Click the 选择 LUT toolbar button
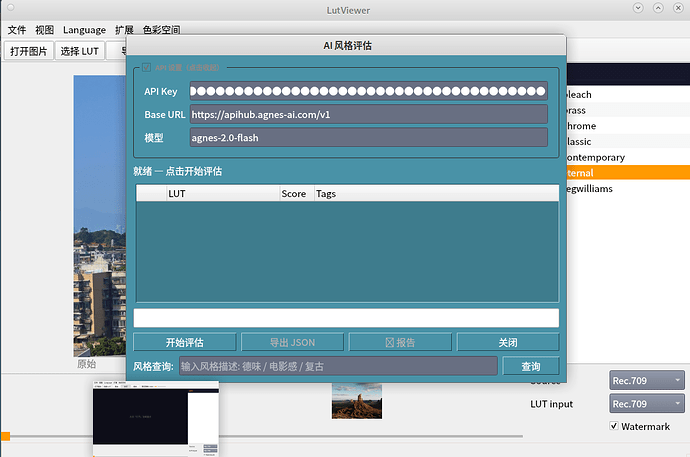Viewport: 690px width, 457px height. point(80,51)
